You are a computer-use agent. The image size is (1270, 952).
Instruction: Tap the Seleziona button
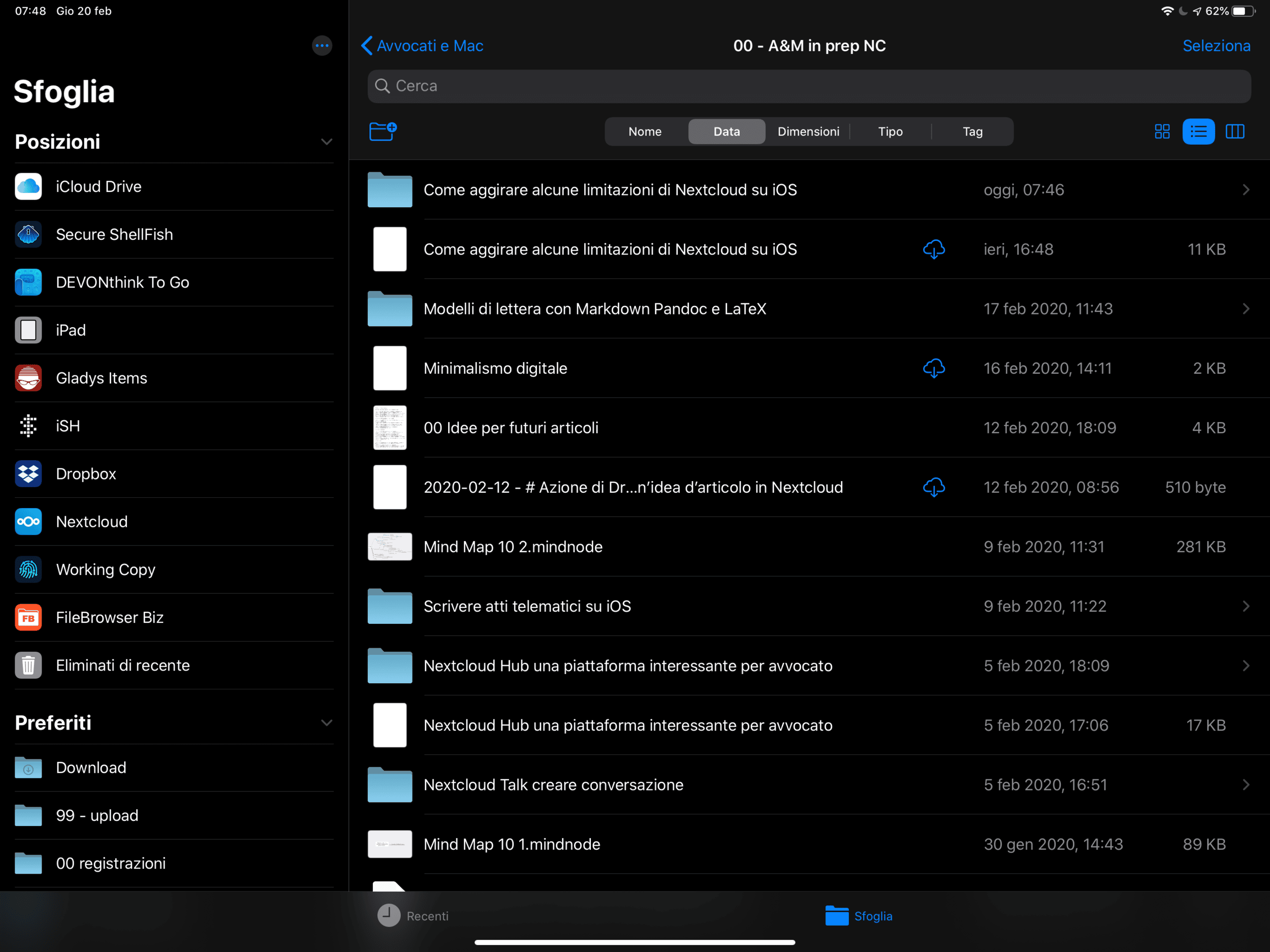1217,45
